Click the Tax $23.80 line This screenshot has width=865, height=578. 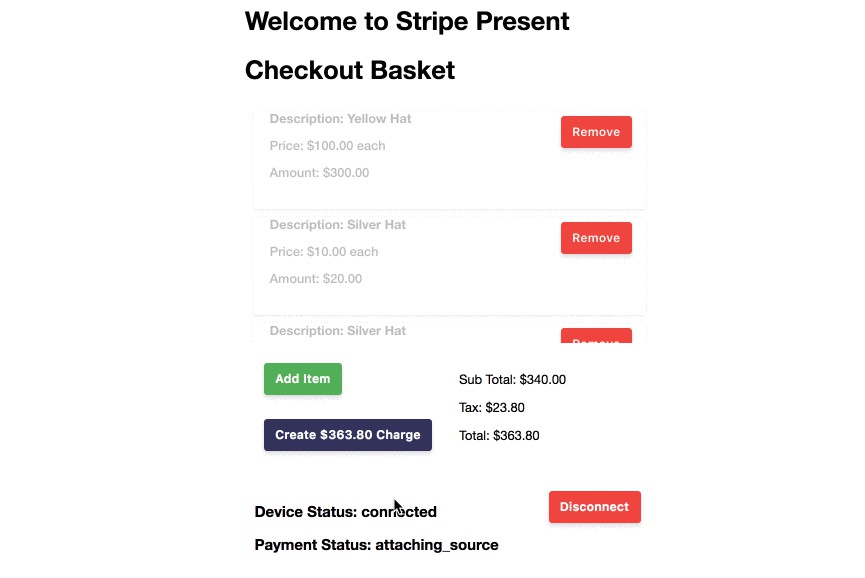click(x=491, y=408)
